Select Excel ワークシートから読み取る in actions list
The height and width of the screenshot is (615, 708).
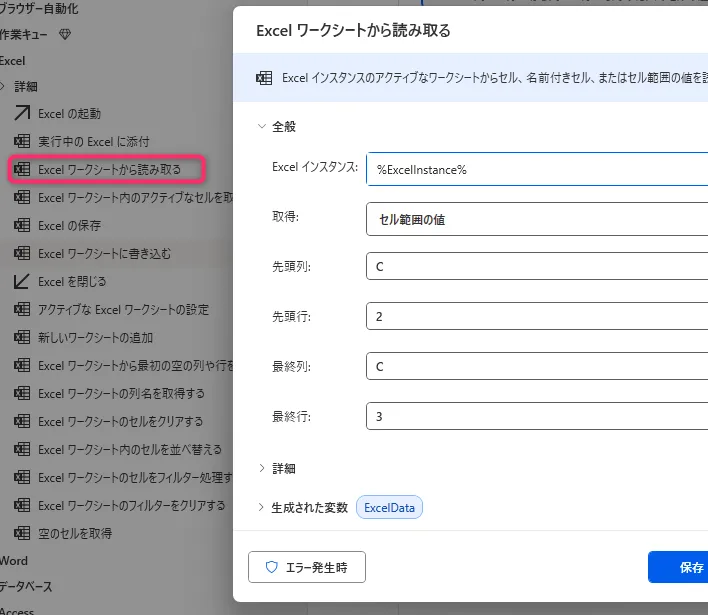pos(109,170)
